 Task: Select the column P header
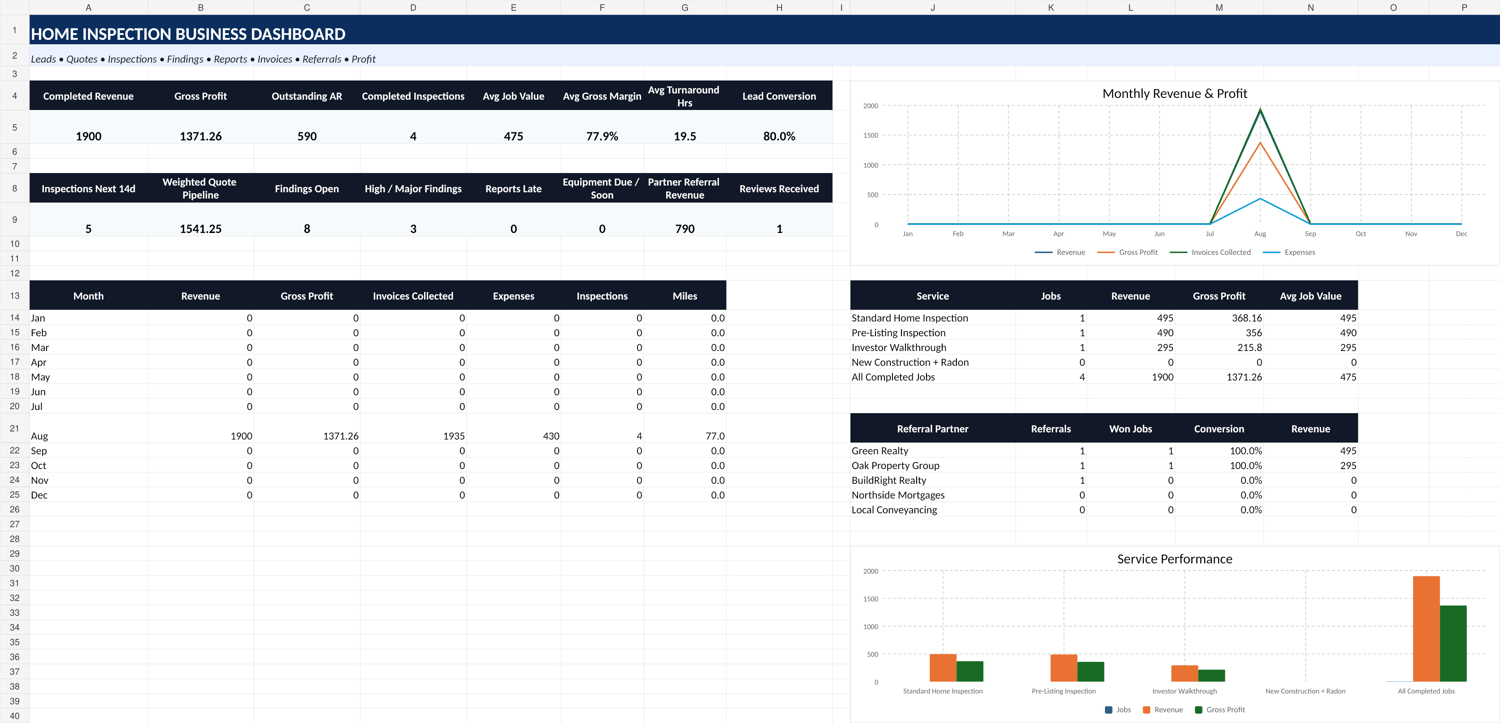(x=1464, y=7)
